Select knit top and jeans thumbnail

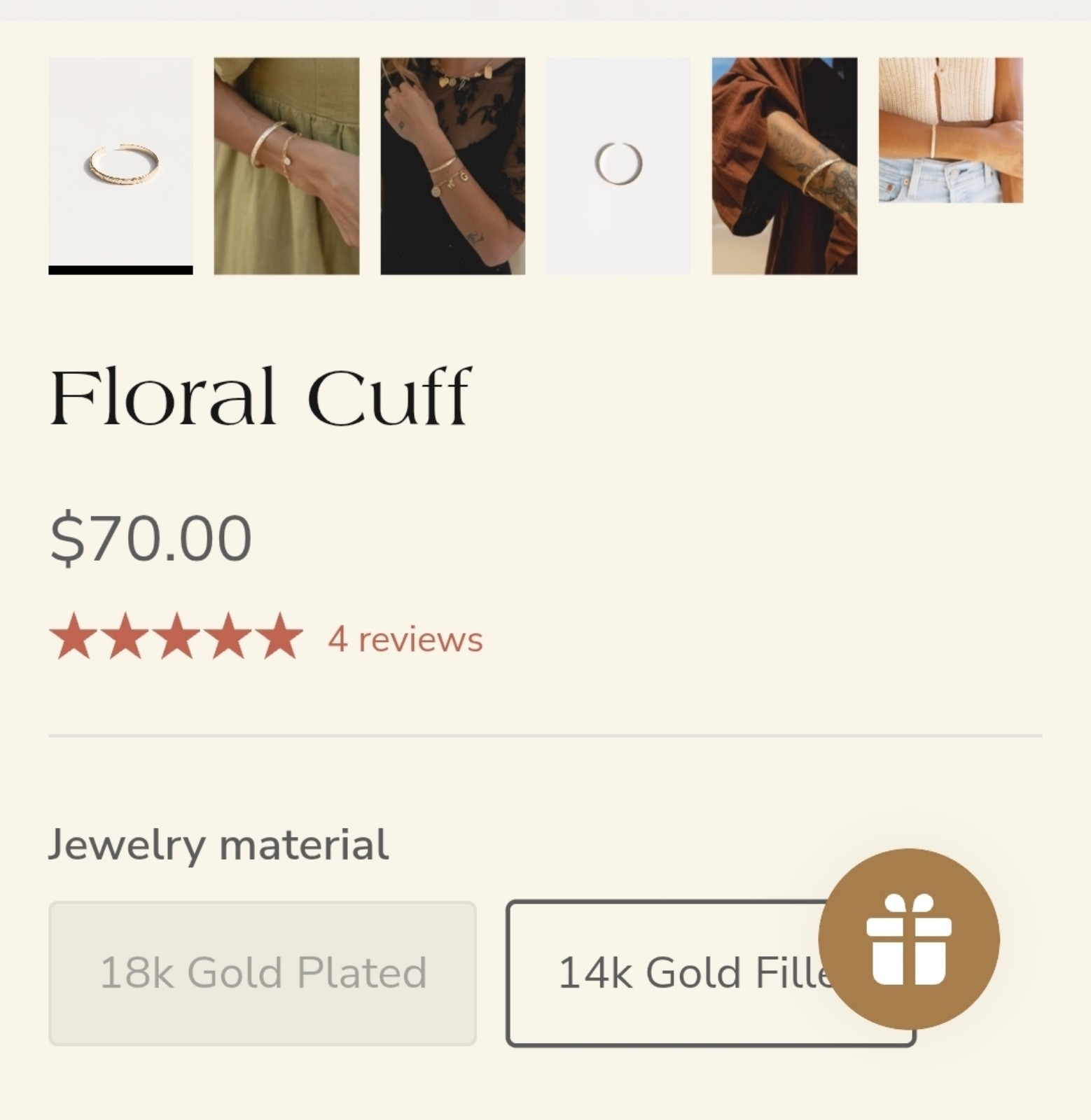click(x=951, y=130)
